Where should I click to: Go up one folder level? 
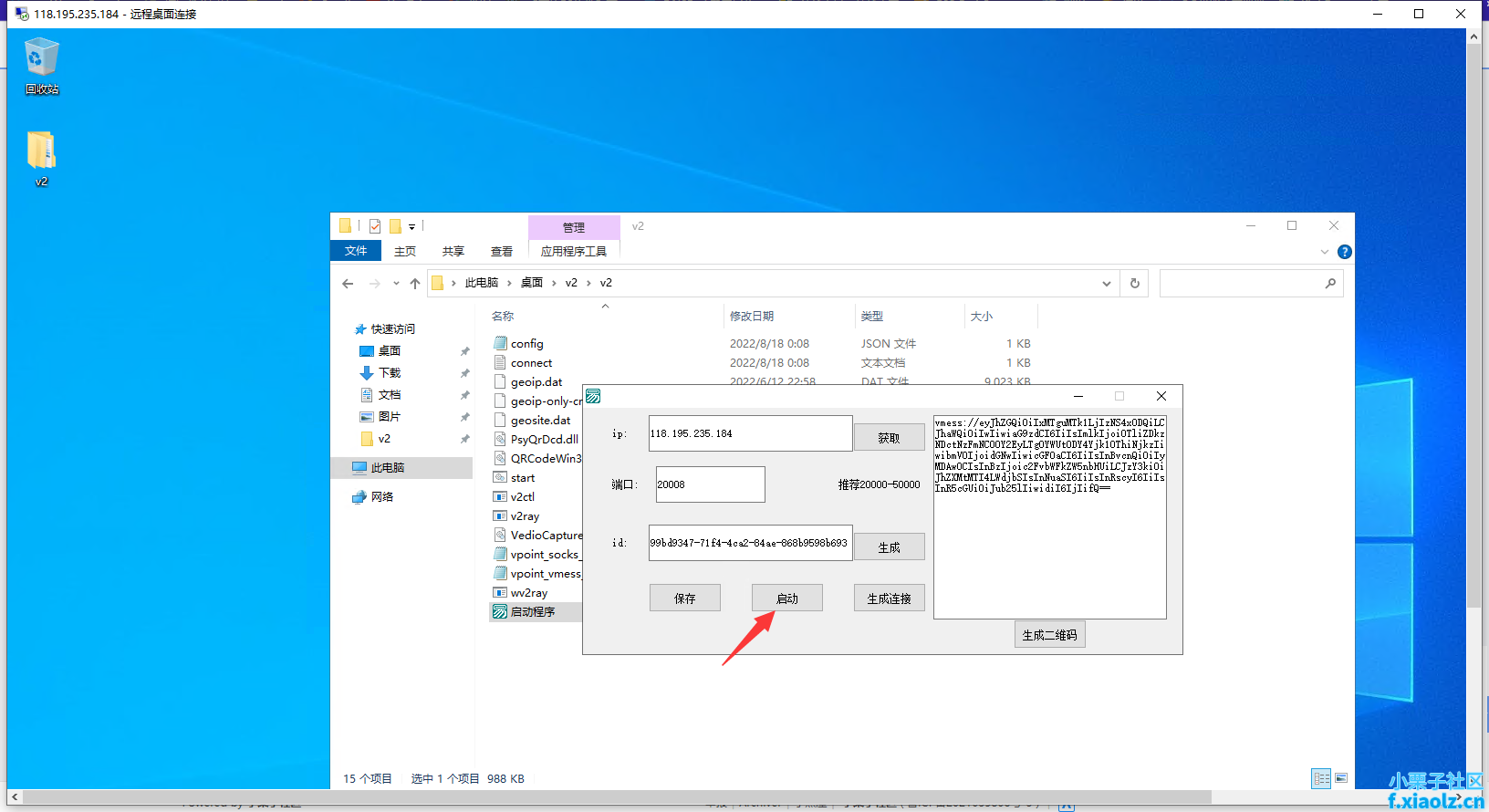point(415,284)
